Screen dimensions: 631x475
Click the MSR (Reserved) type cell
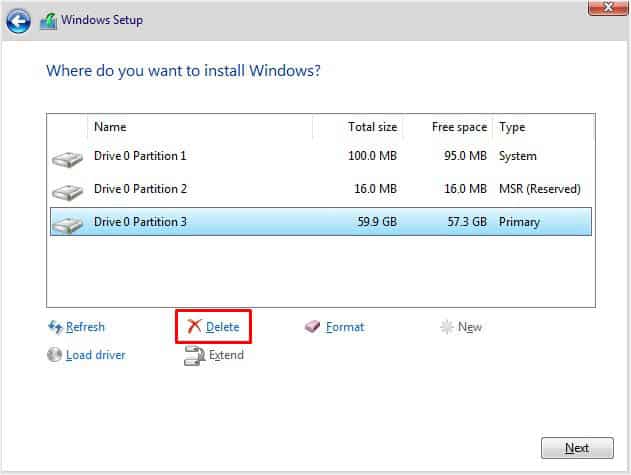(540, 189)
